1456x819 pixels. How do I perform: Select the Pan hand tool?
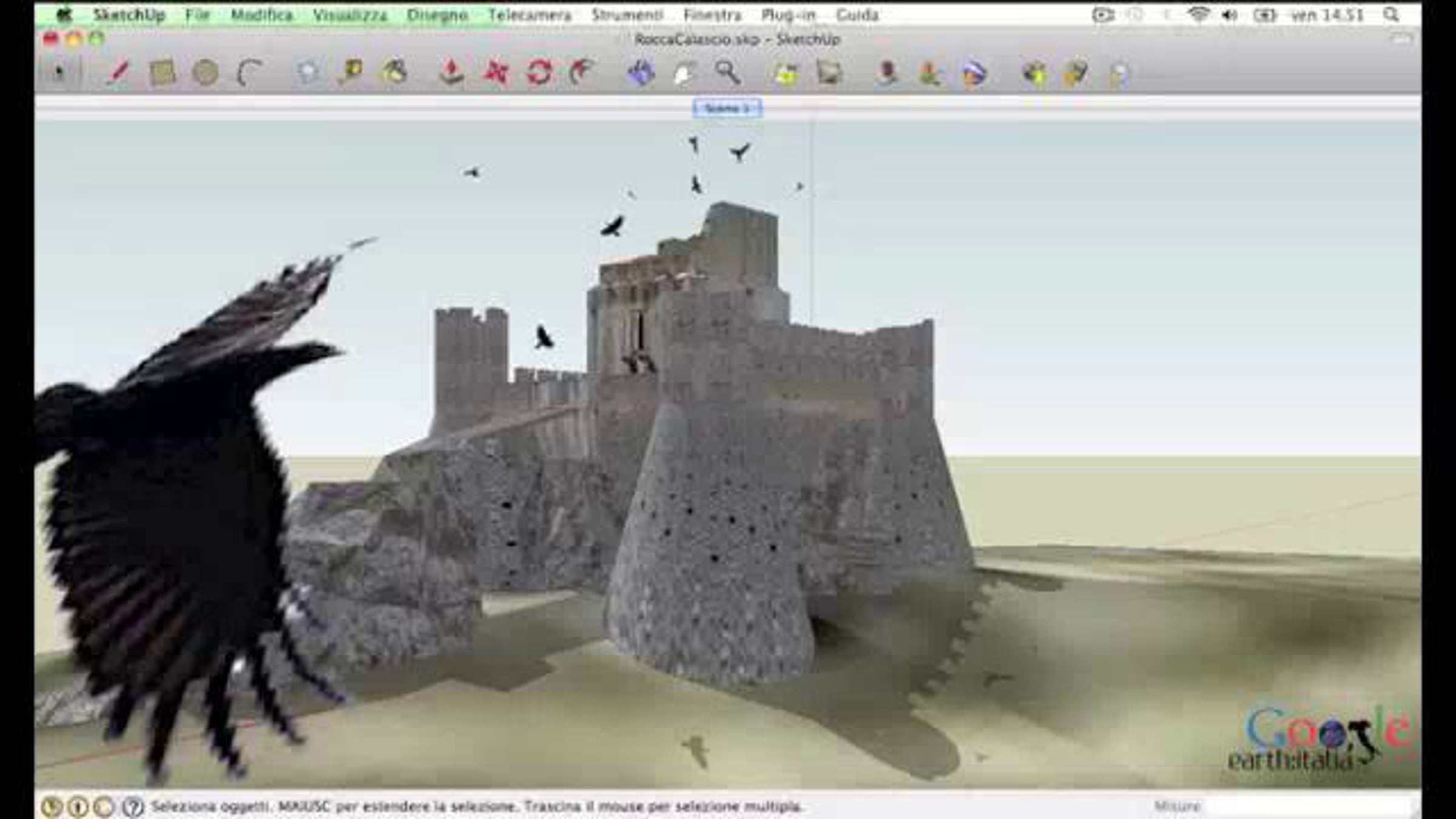(684, 74)
